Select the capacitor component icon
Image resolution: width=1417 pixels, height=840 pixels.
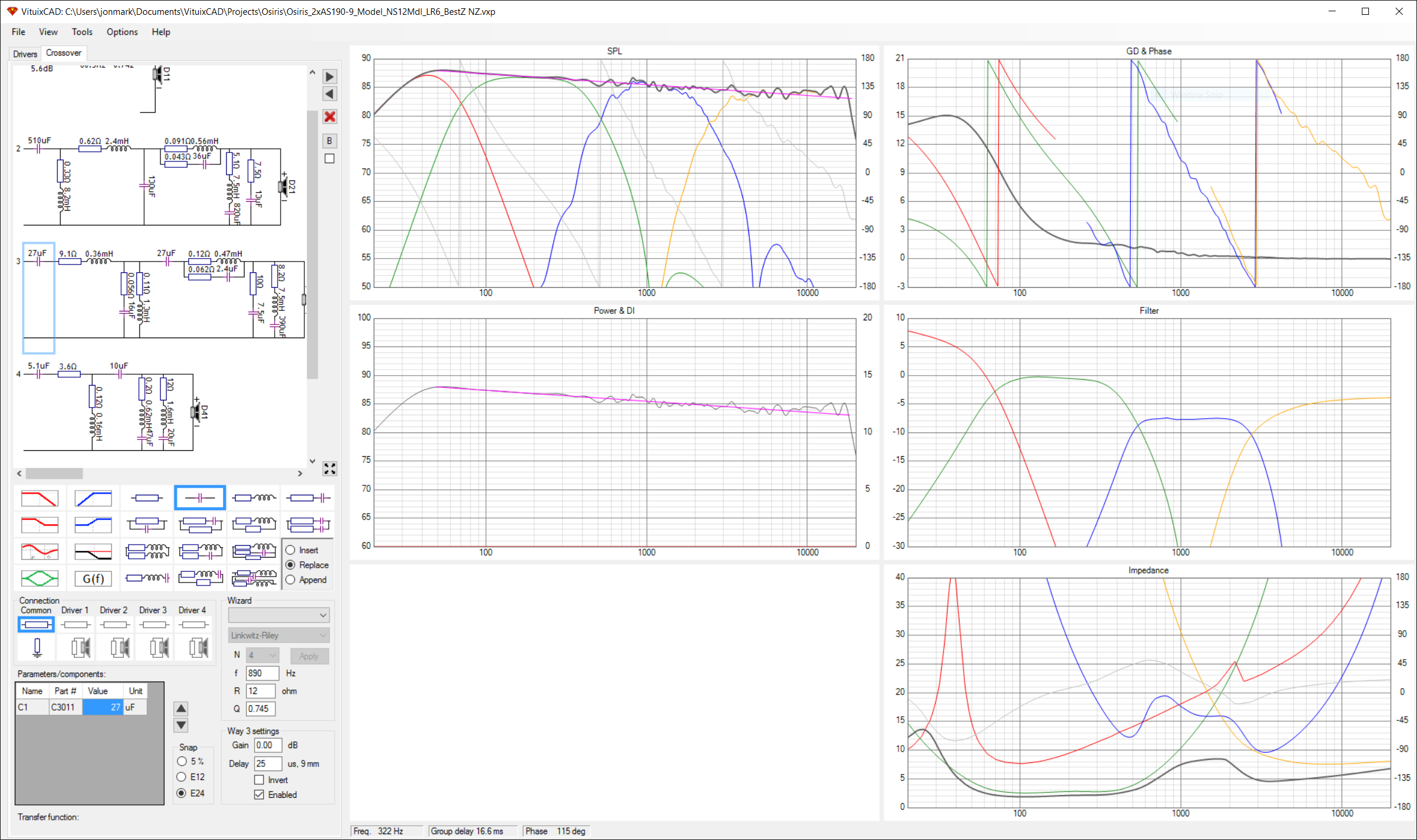200,498
